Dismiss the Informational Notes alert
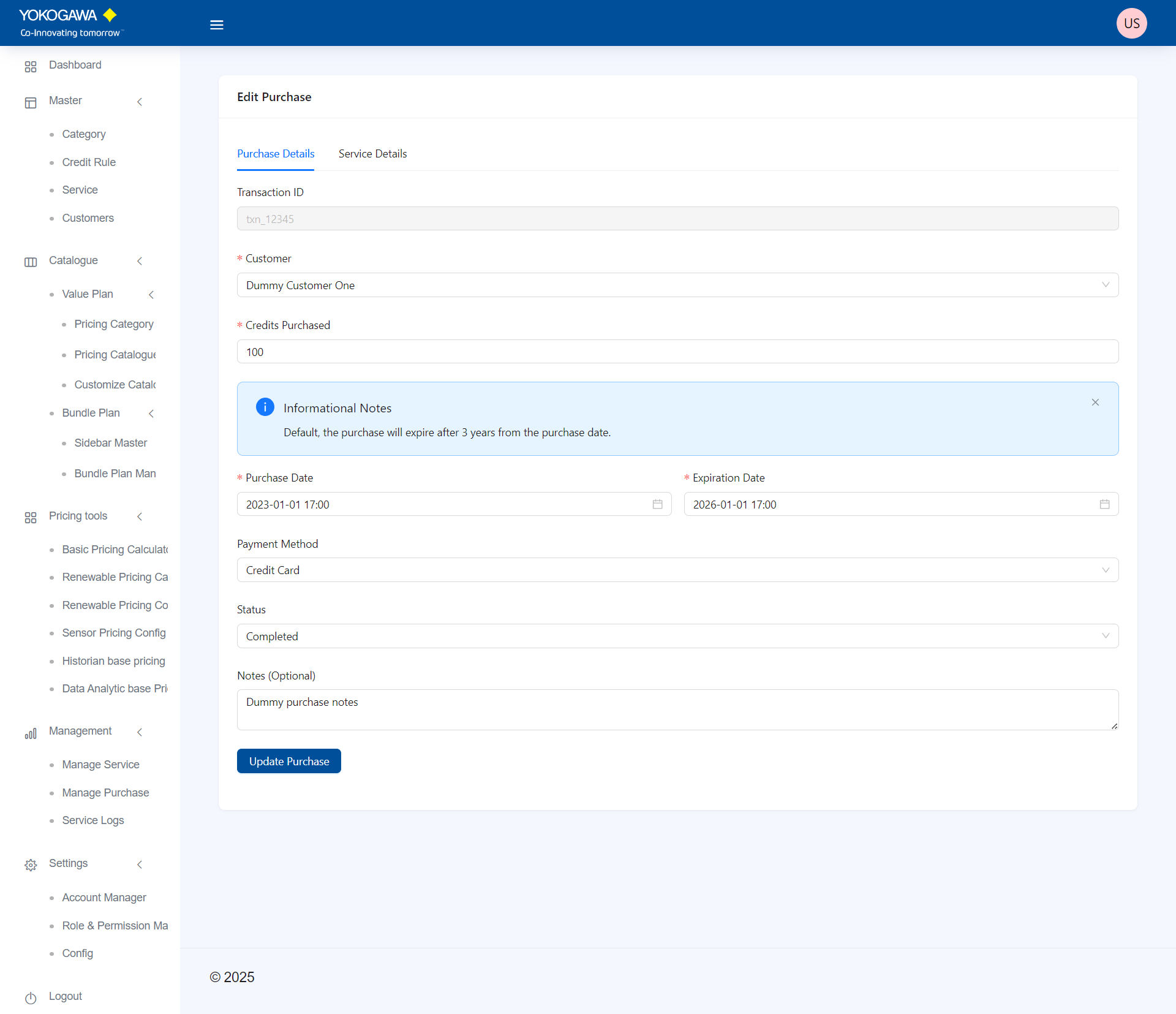This screenshot has width=1176, height=1014. click(1095, 403)
